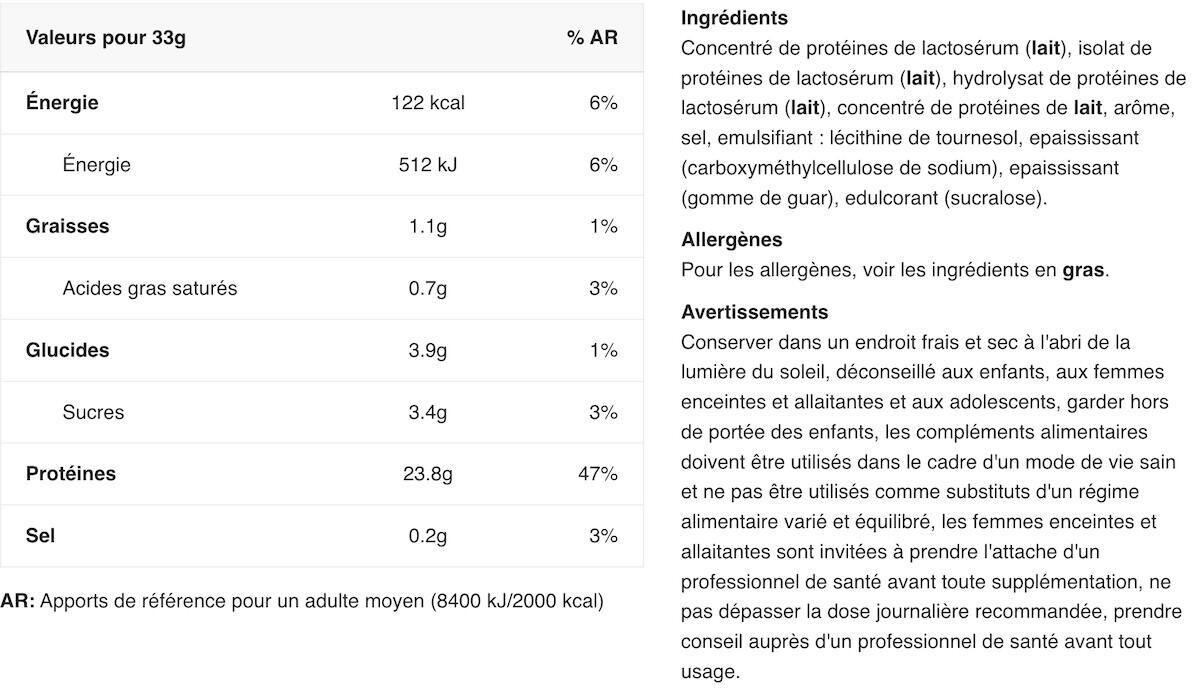Select the 'Avertissements' heading
The height and width of the screenshot is (699, 1200).
click(754, 312)
